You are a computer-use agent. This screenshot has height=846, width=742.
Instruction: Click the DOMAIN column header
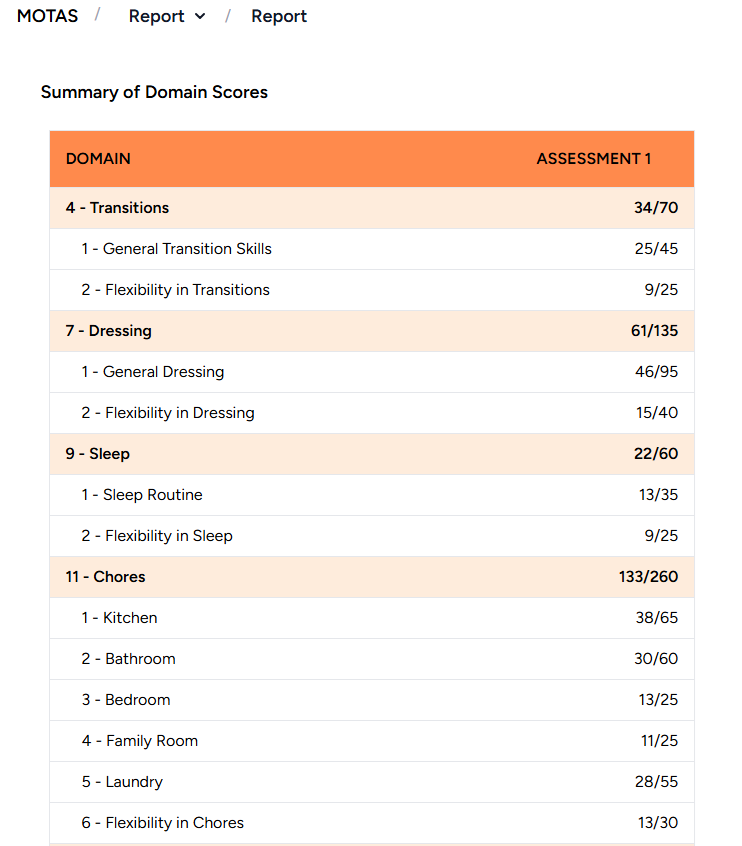(98, 159)
